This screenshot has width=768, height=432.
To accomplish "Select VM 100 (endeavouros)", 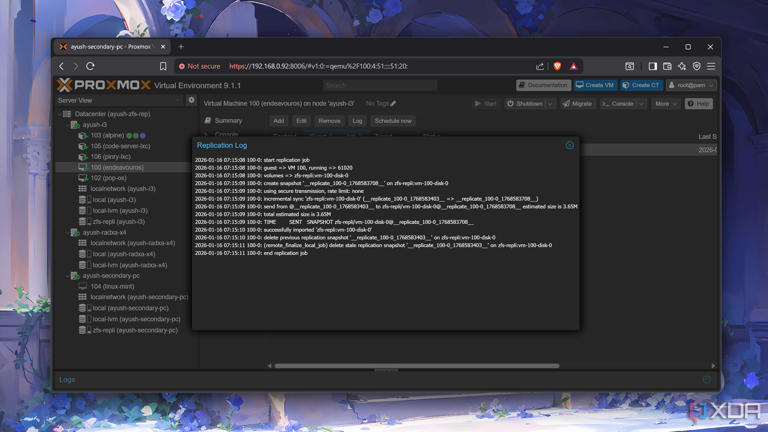I will tap(117, 168).
